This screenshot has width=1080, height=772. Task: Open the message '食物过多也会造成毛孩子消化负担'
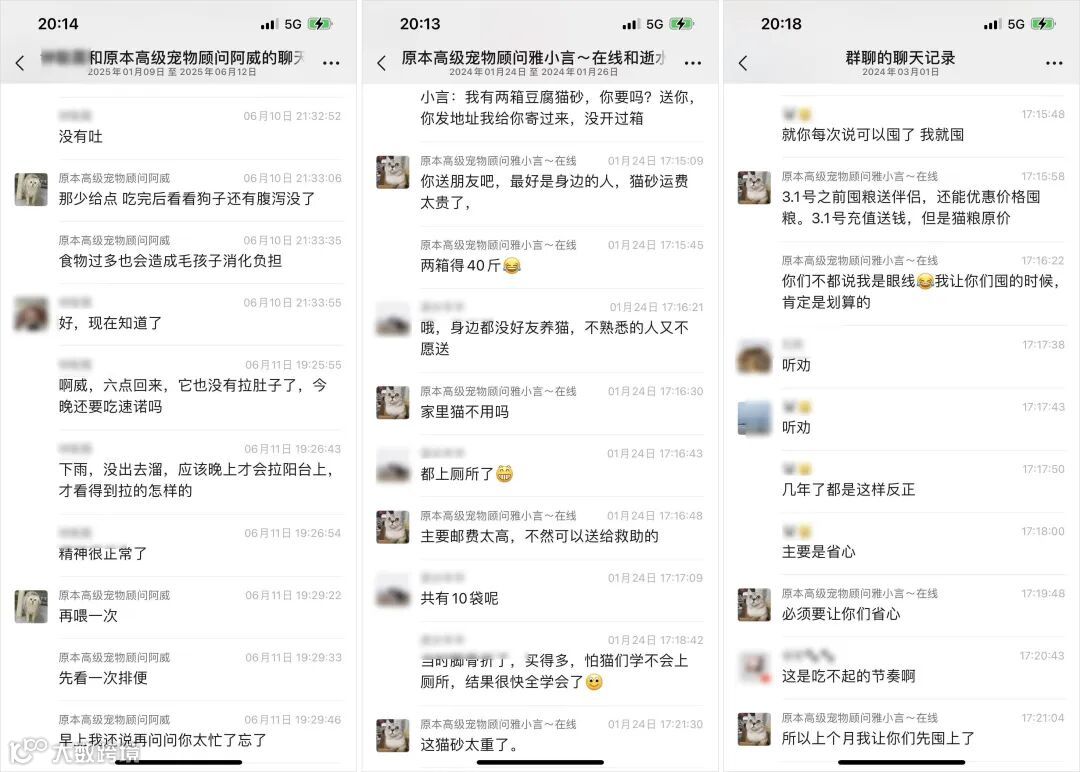tap(170, 261)
